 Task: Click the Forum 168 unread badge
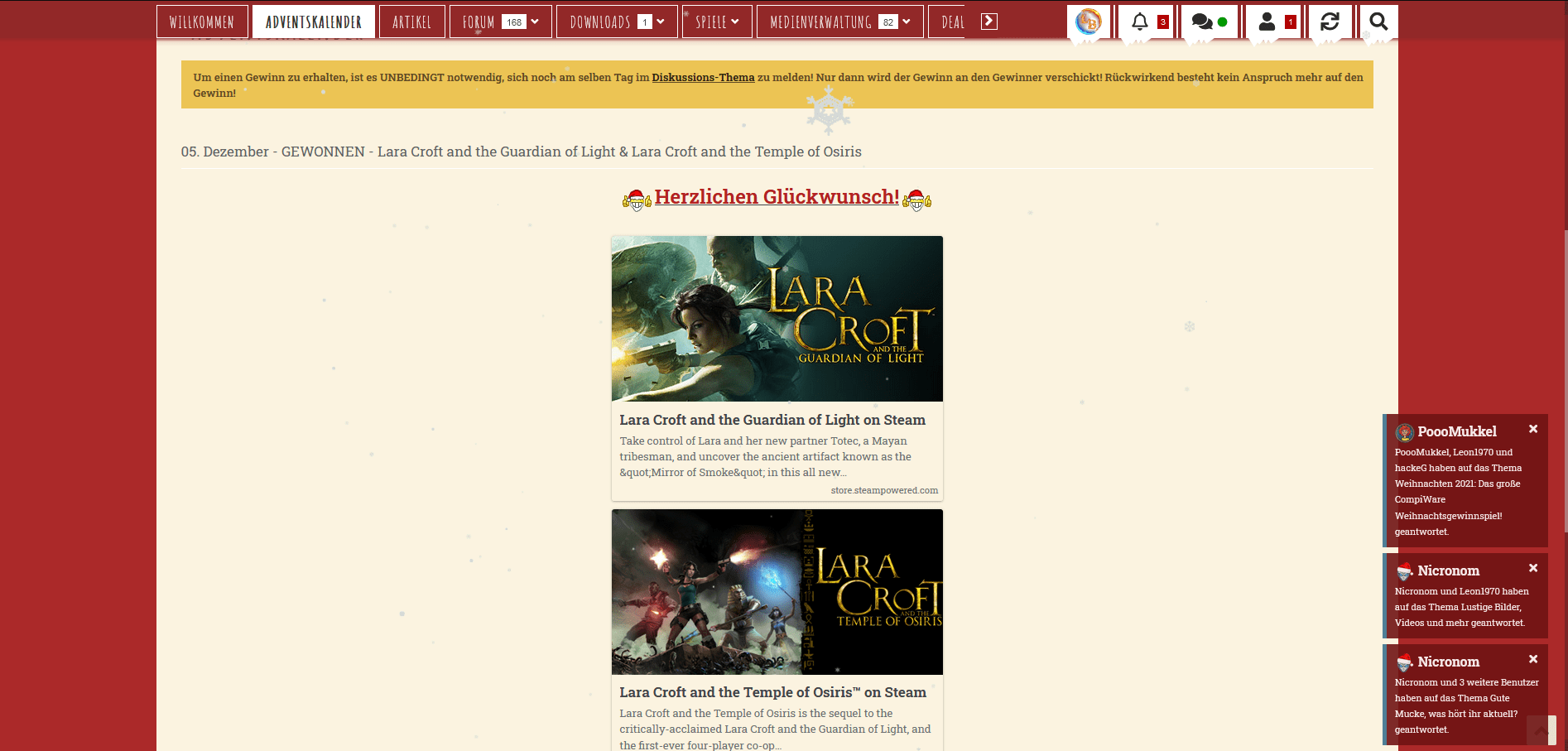click(514, 22)
